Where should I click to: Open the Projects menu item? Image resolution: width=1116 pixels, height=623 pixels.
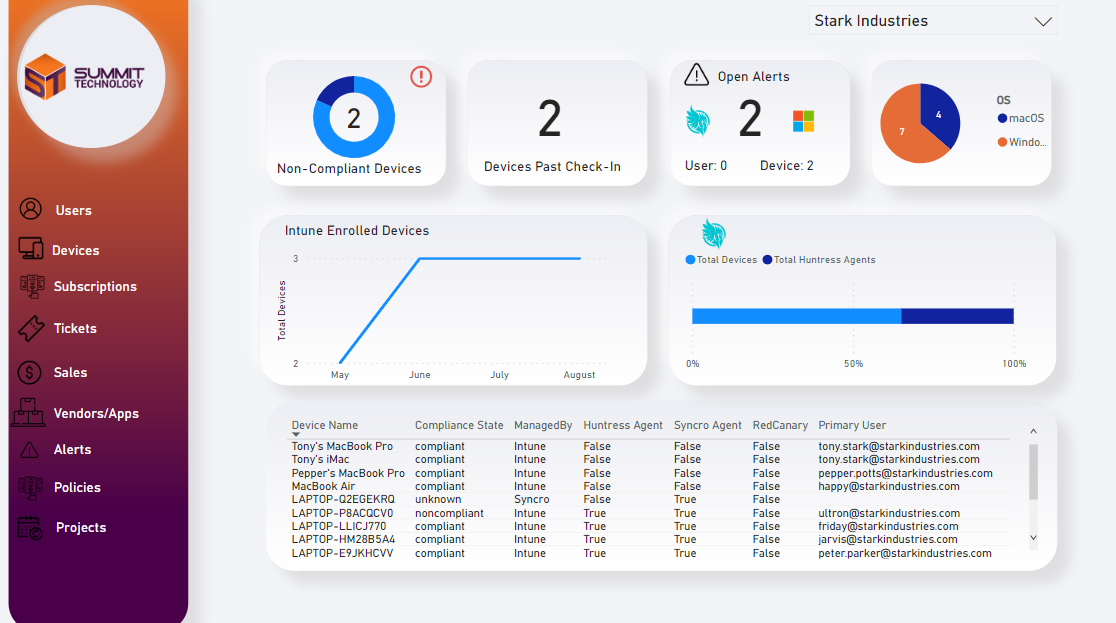coord(80,528)
